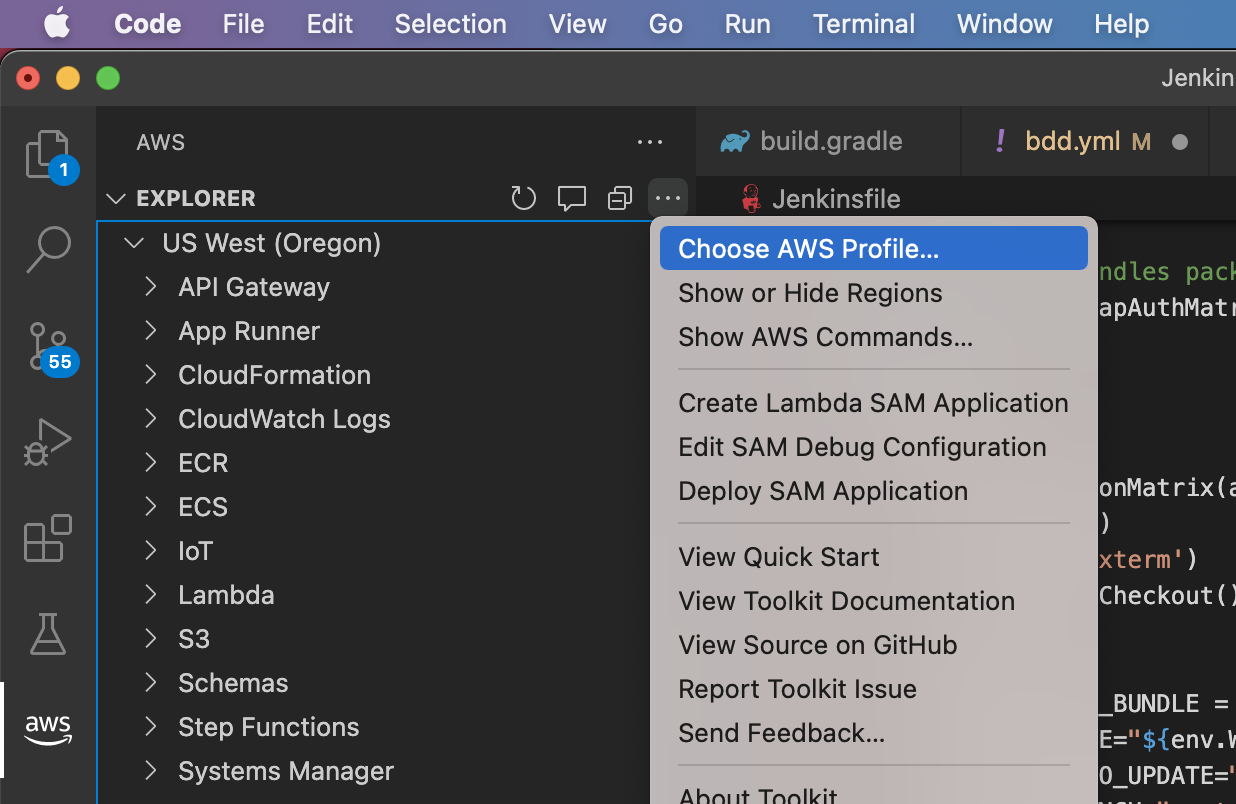The image size is (1236, 804).
Task: Collapse the EXPLORER section
Action: 116,199
